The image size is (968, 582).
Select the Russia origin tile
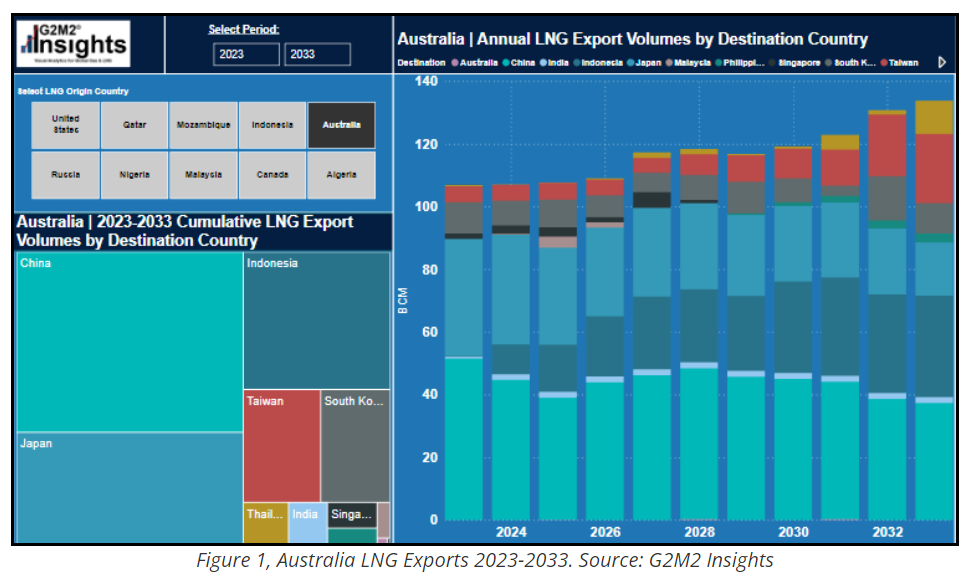tap(65, 175)
